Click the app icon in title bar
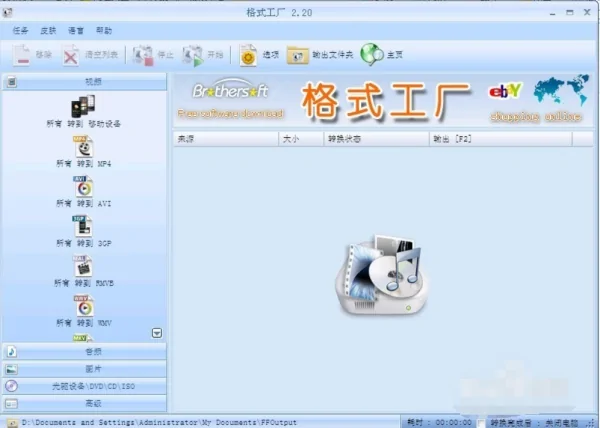600x428 pixels. tap(7, 13)
